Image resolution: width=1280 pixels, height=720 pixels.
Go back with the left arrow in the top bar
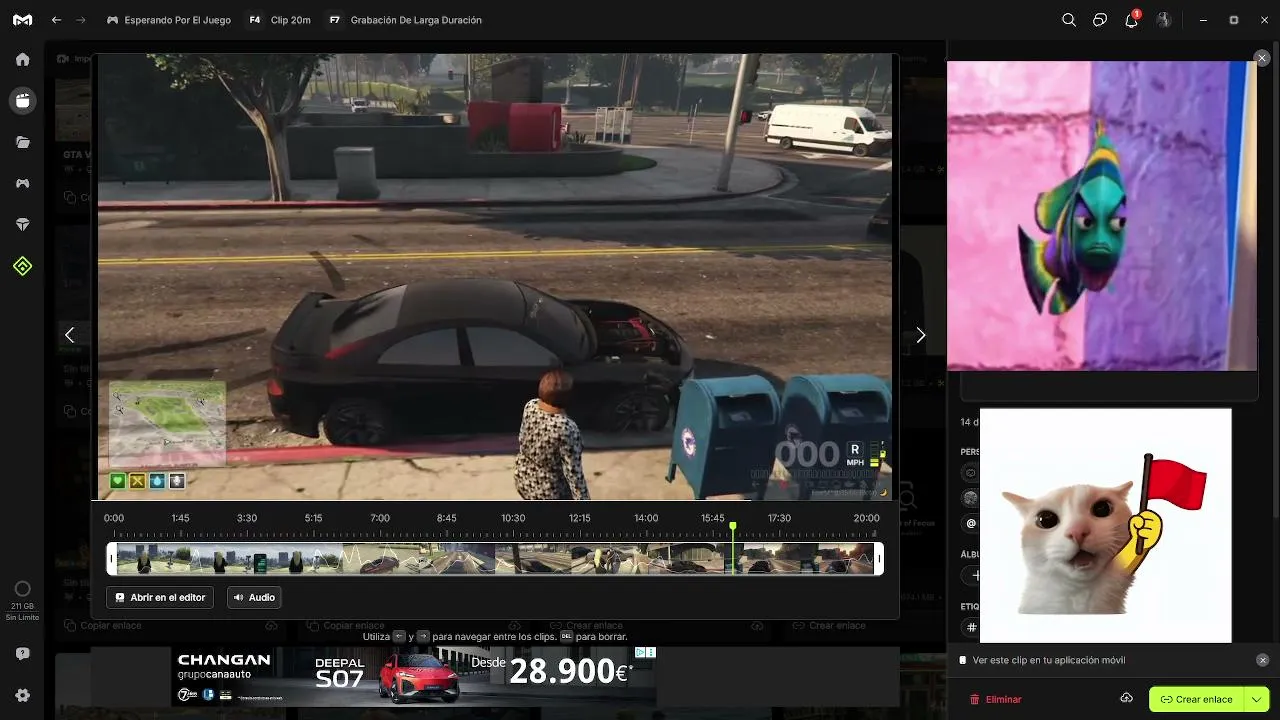point(56,20)
